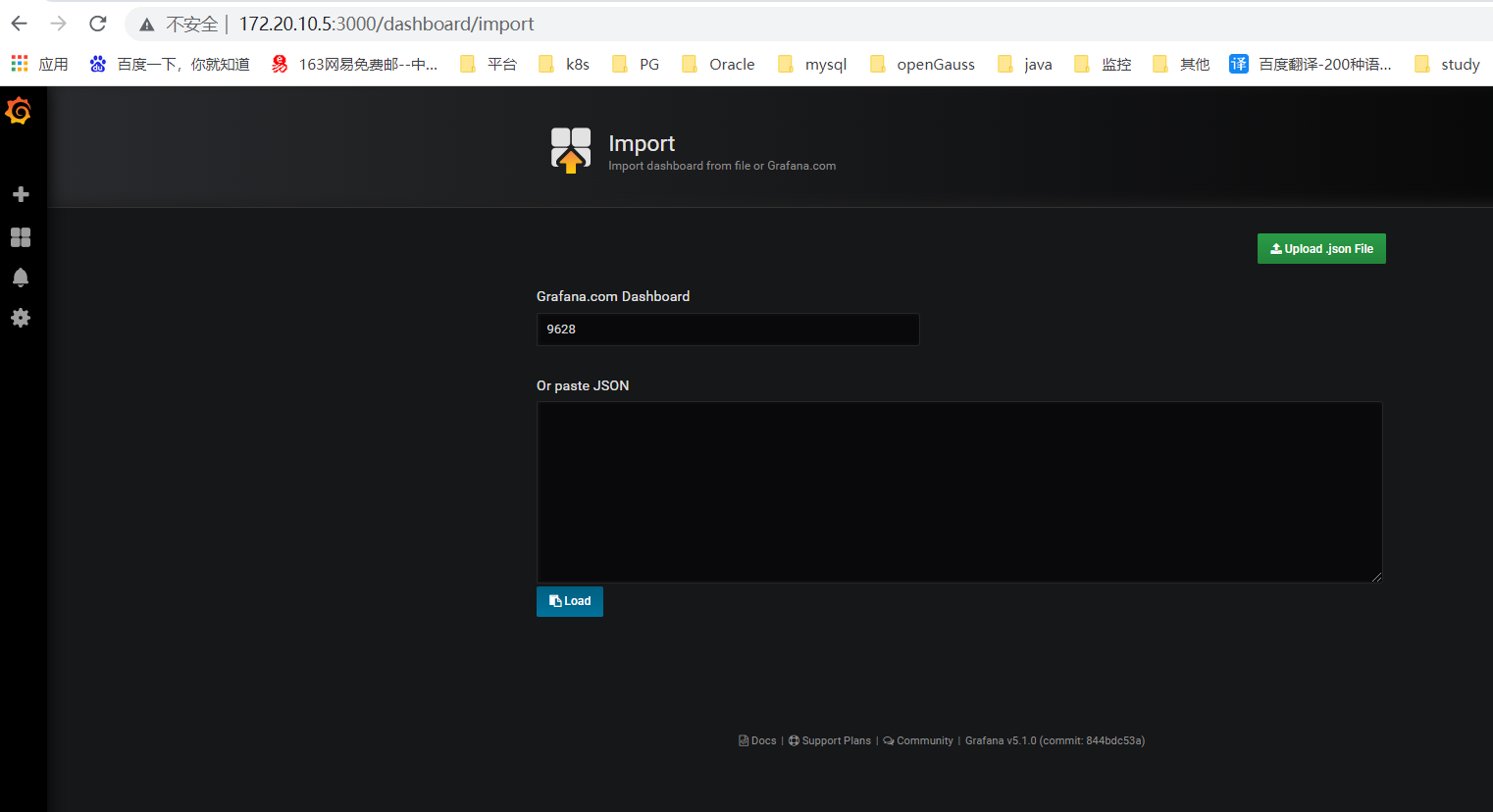Open the Grafana logo home menu
This screenshot has height=812, width=1493.
[19, 111]
